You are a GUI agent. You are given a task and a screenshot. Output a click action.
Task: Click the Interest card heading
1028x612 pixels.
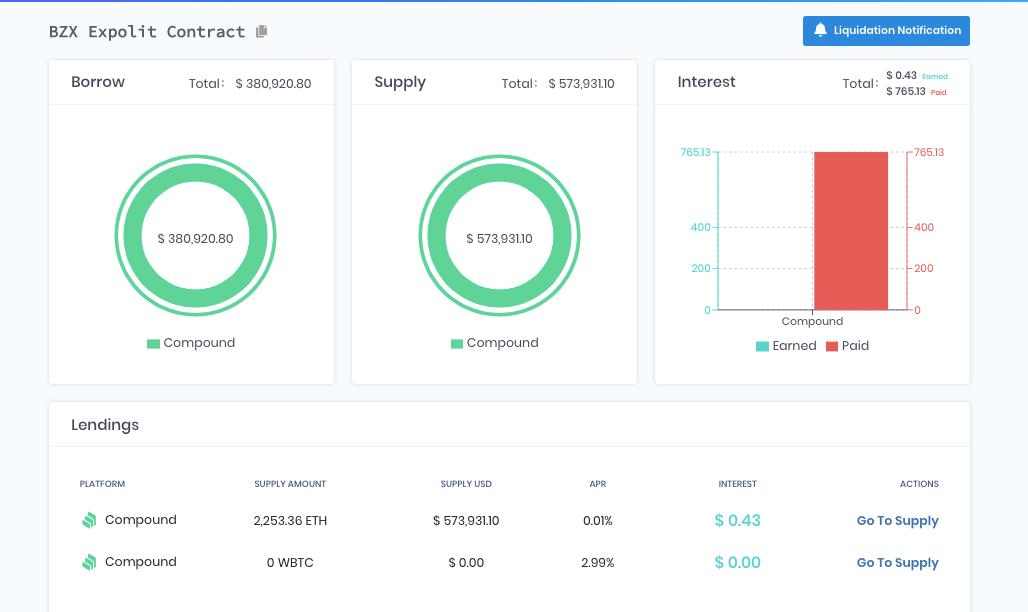[706, 82]
